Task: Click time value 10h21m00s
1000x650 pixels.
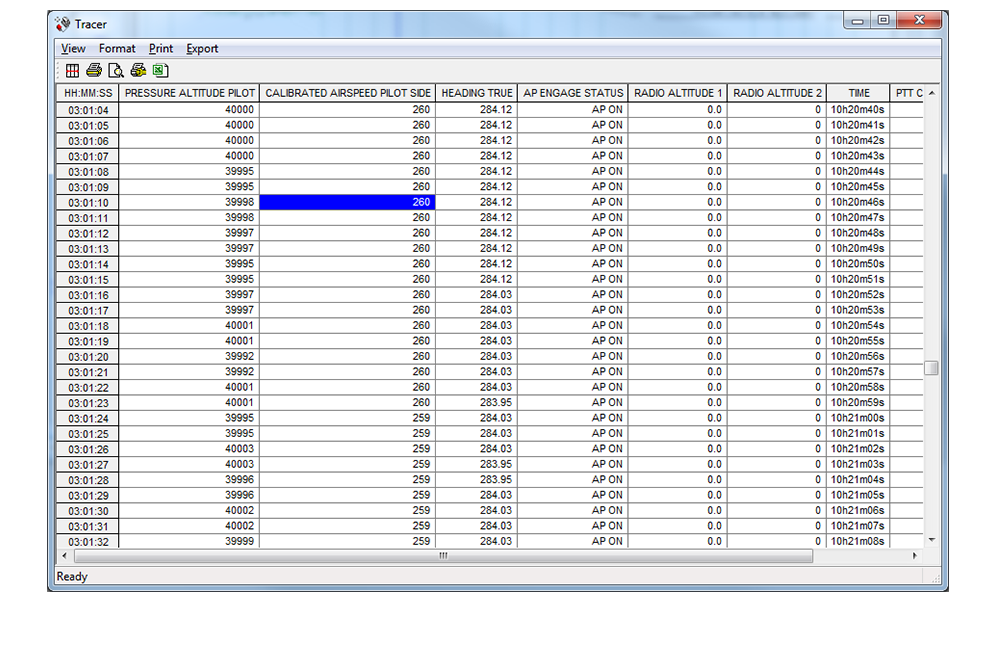Action: [857, 418]
